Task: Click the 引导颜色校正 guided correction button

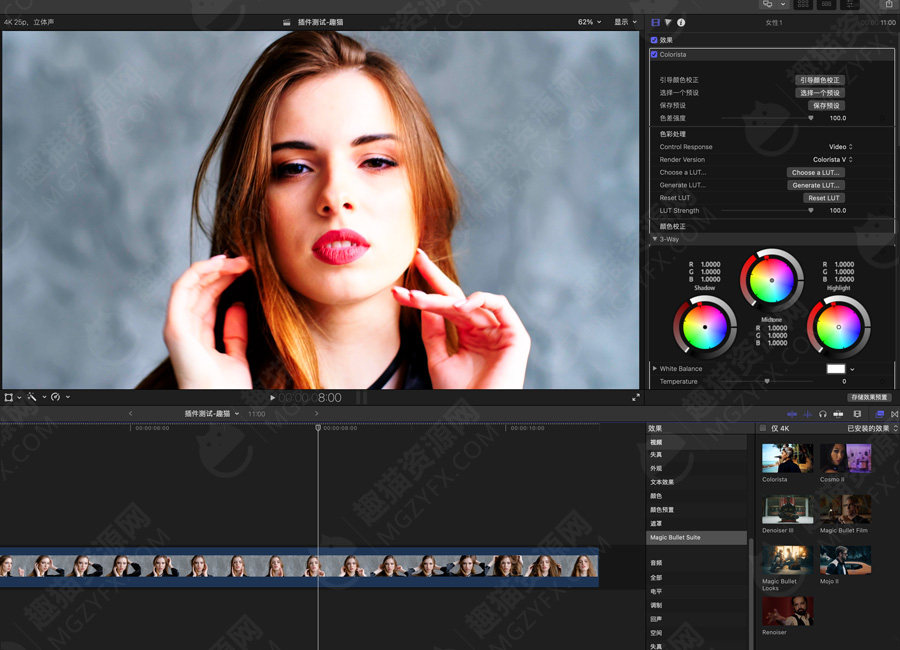Action: point(820,80)
